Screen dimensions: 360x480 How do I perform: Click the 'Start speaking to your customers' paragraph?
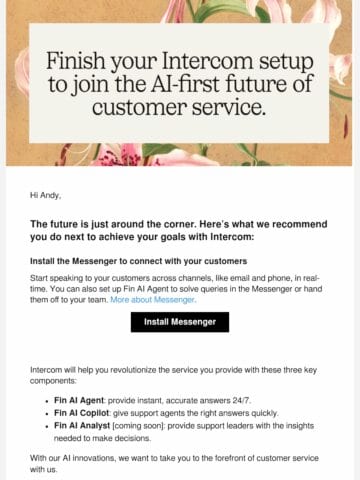click(176, 289)
